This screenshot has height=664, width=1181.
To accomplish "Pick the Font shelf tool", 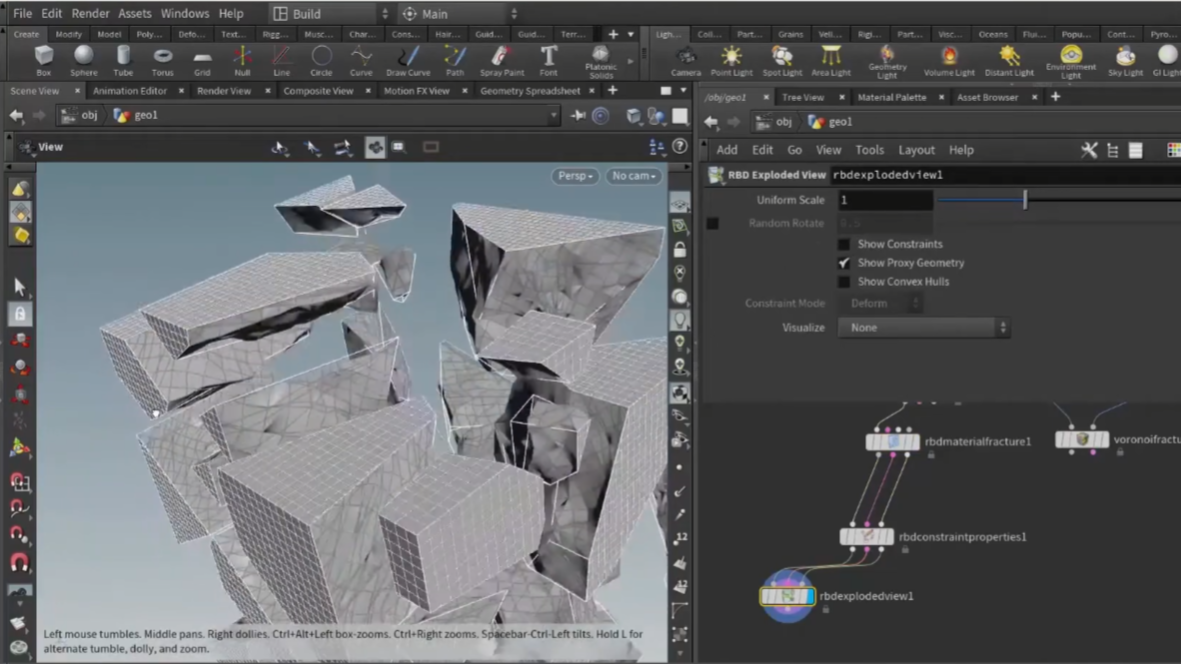I will [x=548, y=60].
